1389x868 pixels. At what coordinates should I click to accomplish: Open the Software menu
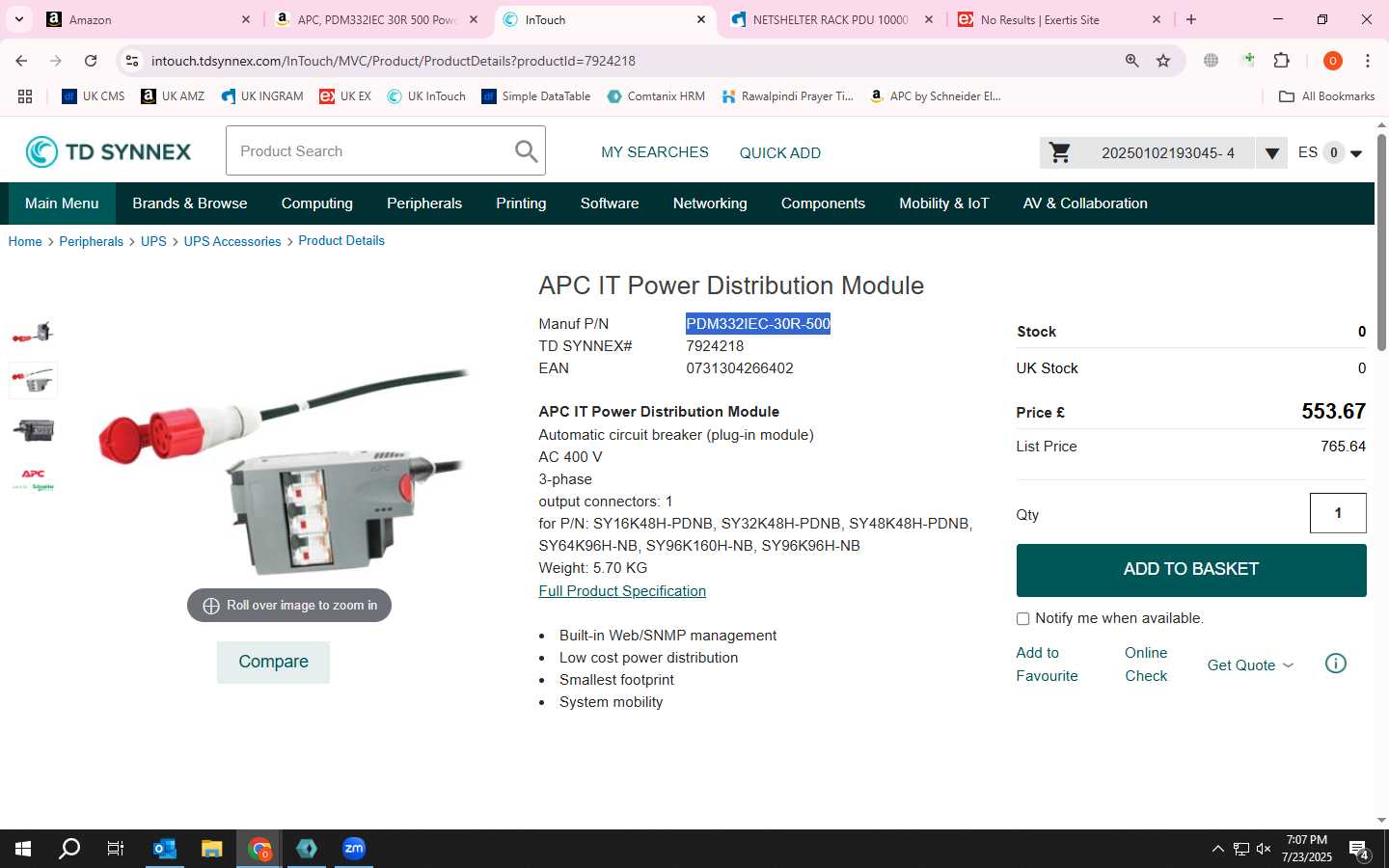pos(610,203)
